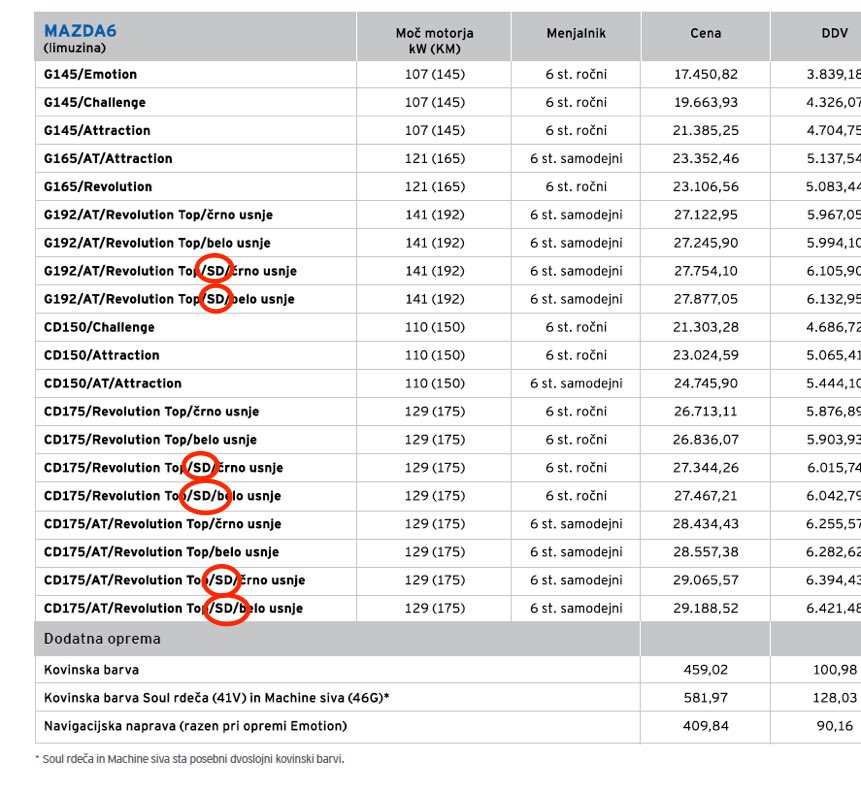Click the price 27.245,90
861x795 pixels.
click(706, 243)
